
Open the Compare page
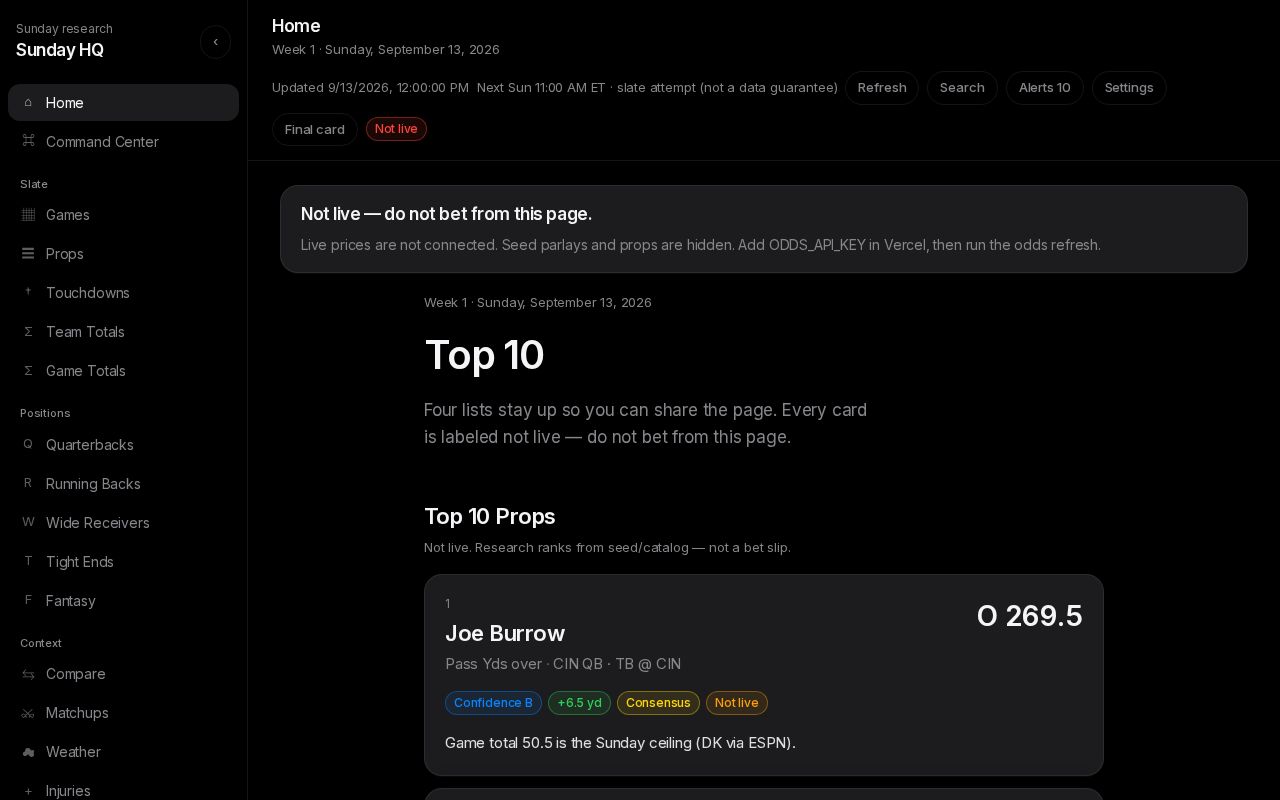123,674
